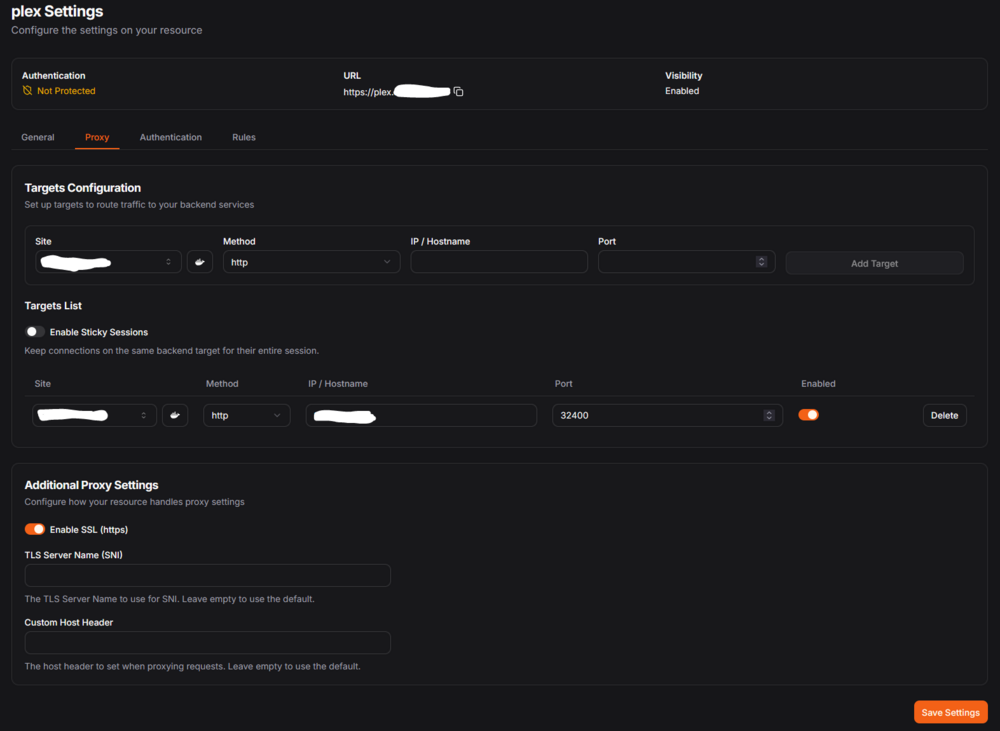Open the http Method dropdown in the Targets List row
The width and height of the screenshot is (1000, 731).
(x=247, y=415)
